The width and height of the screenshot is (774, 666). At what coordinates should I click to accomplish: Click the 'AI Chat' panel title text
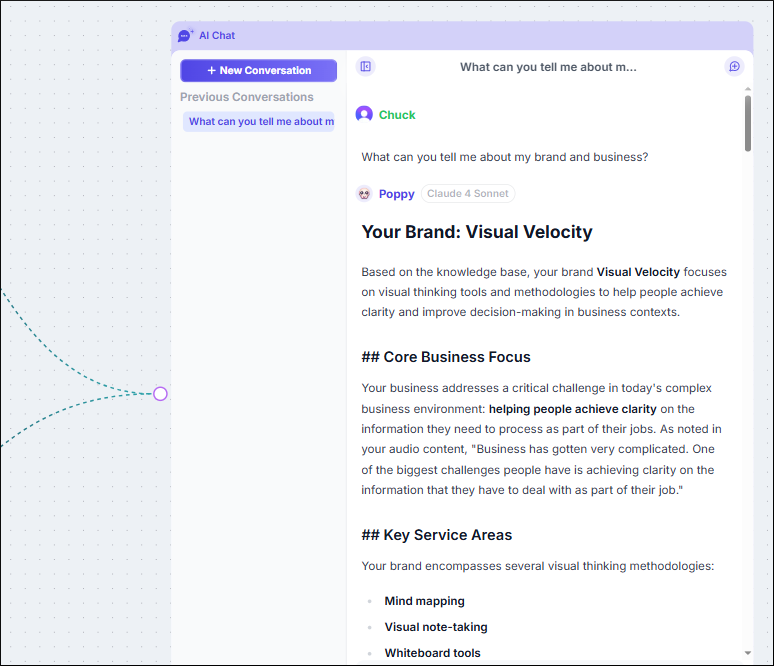click(x=217, y=36)
